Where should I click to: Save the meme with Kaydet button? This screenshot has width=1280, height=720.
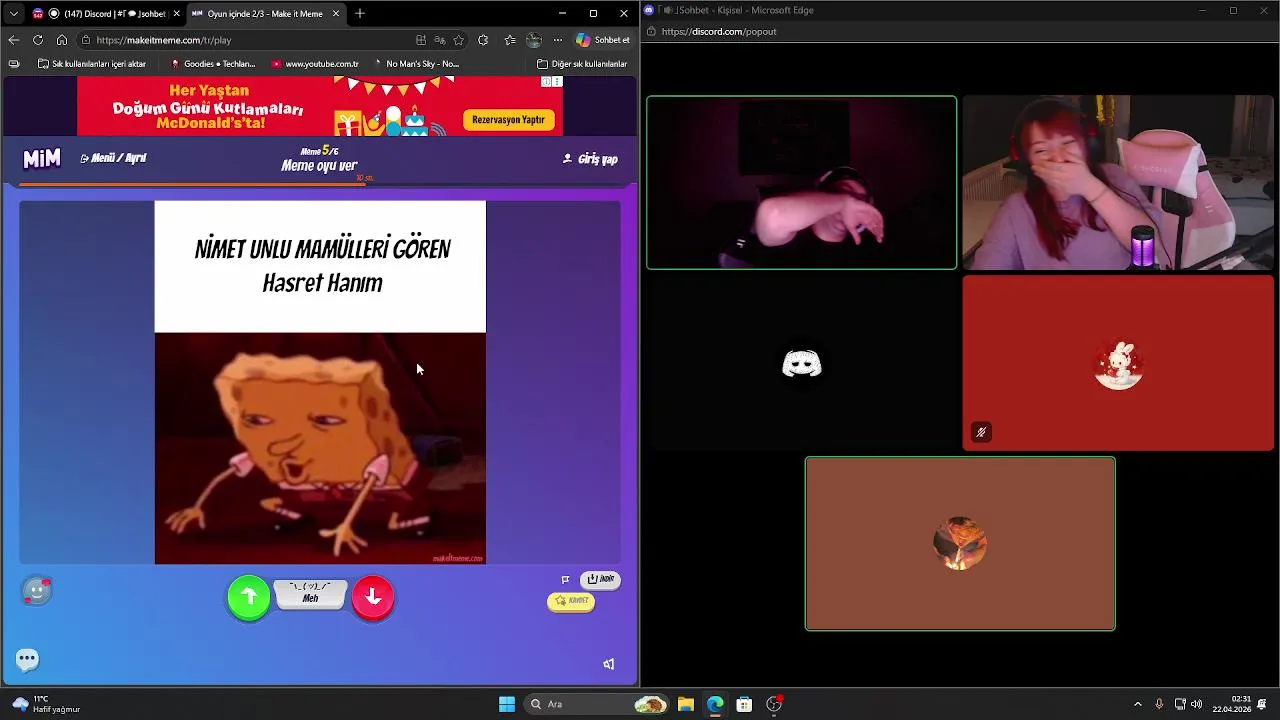tap(571, 601)
